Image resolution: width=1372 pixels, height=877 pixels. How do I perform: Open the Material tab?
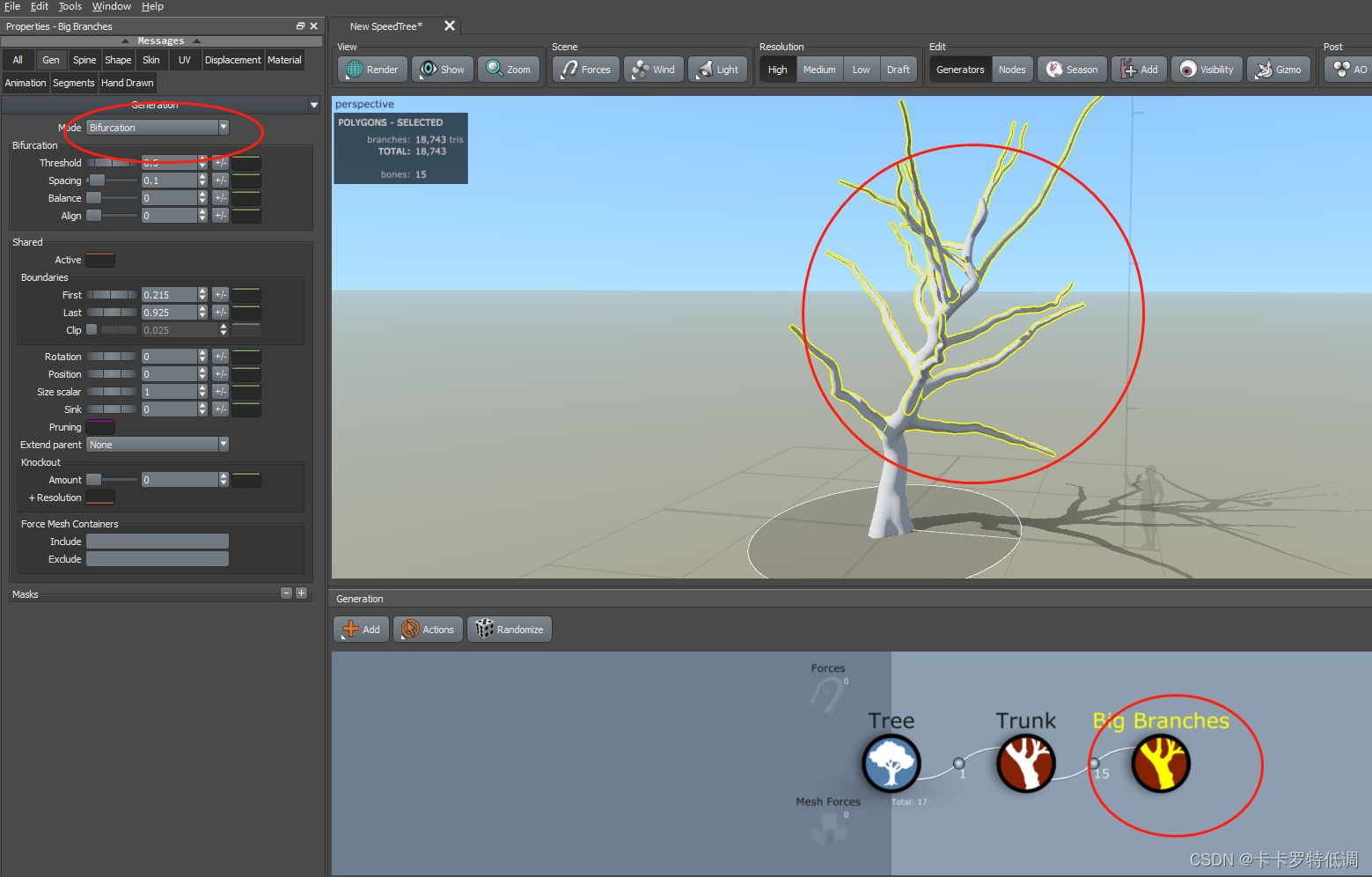[x=284, y=60]
